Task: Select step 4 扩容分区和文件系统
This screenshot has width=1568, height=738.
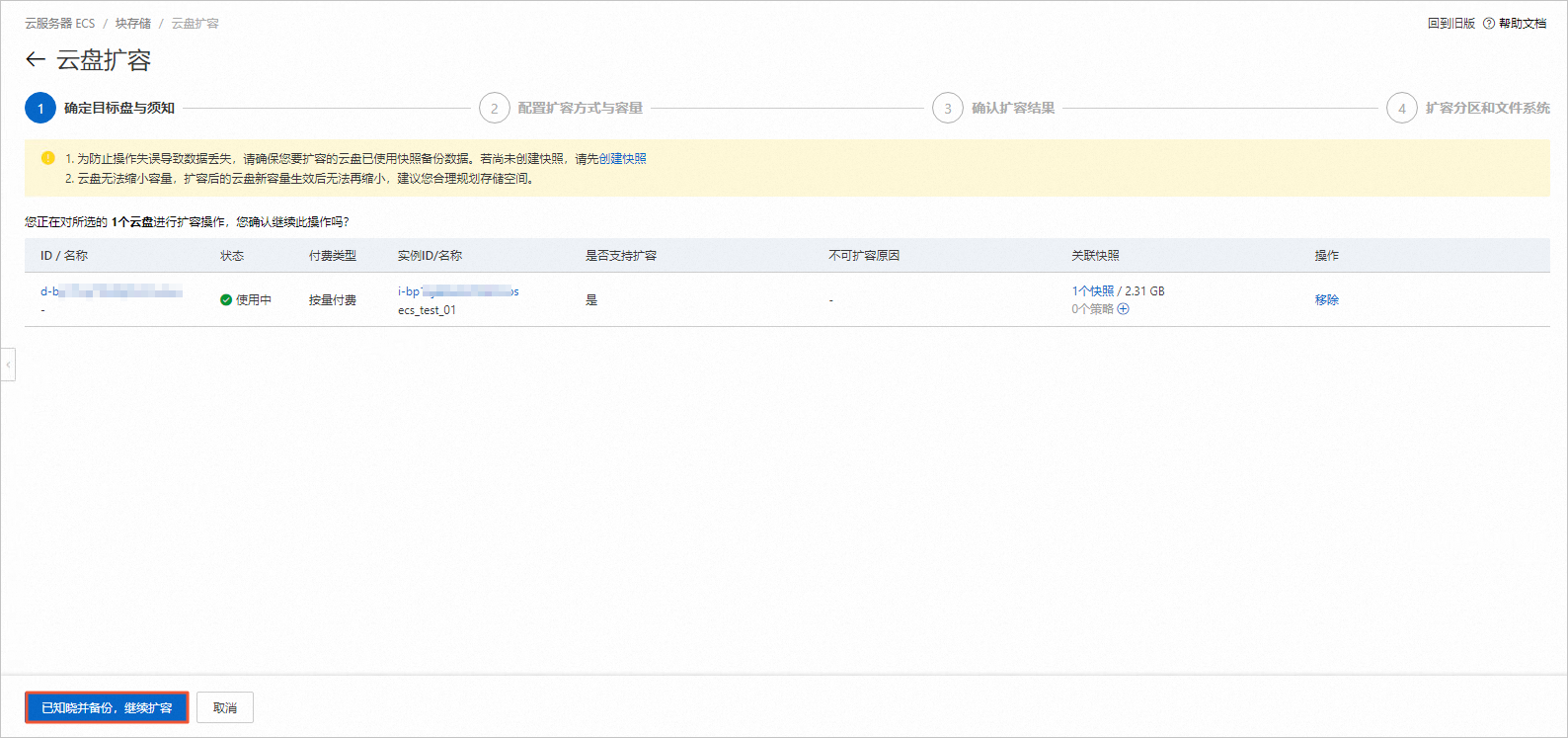Action: tap(1468, 109)
